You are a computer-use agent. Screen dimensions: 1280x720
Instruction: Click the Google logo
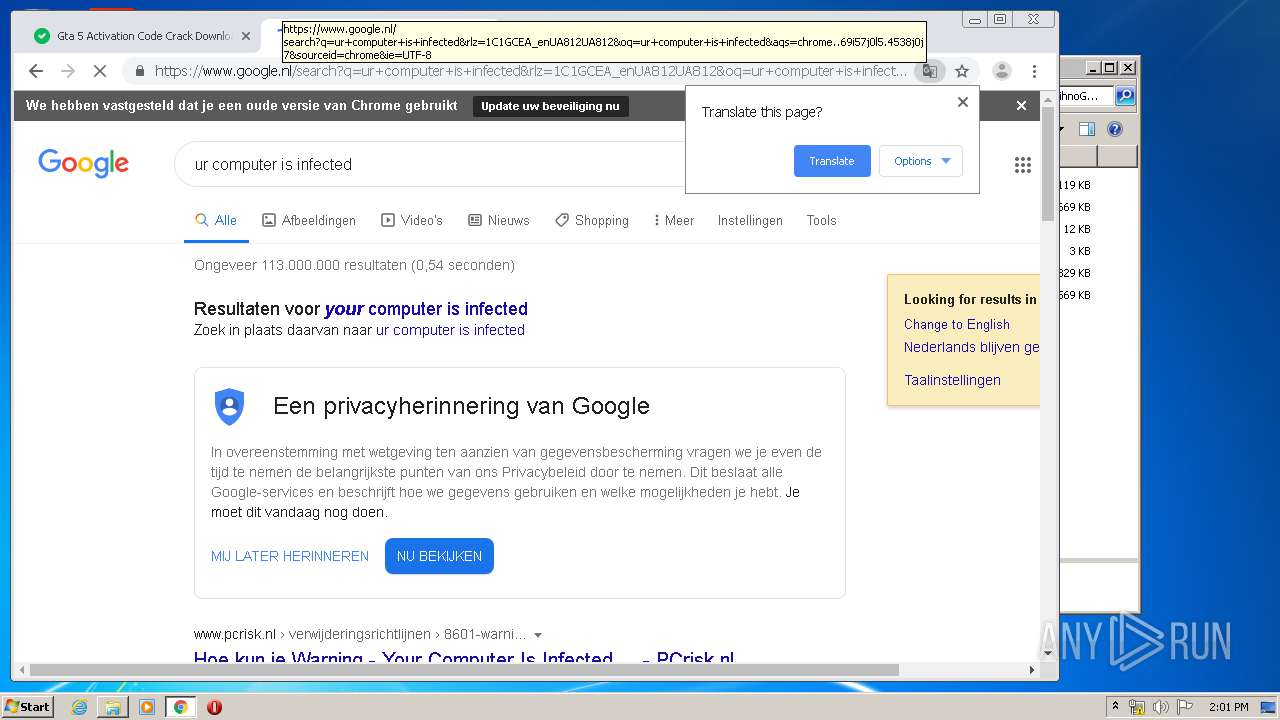click(x=83, y=163)
